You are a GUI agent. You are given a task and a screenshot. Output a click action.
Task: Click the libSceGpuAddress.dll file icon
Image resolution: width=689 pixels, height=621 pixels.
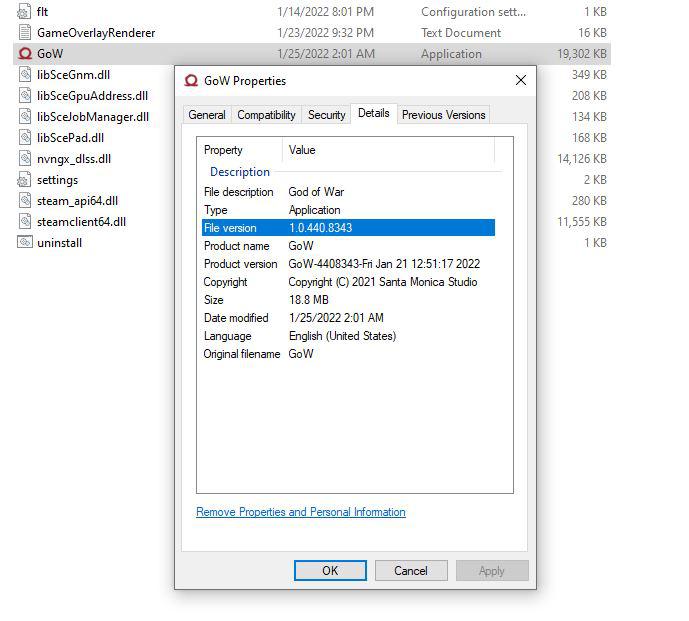[25, 96]
